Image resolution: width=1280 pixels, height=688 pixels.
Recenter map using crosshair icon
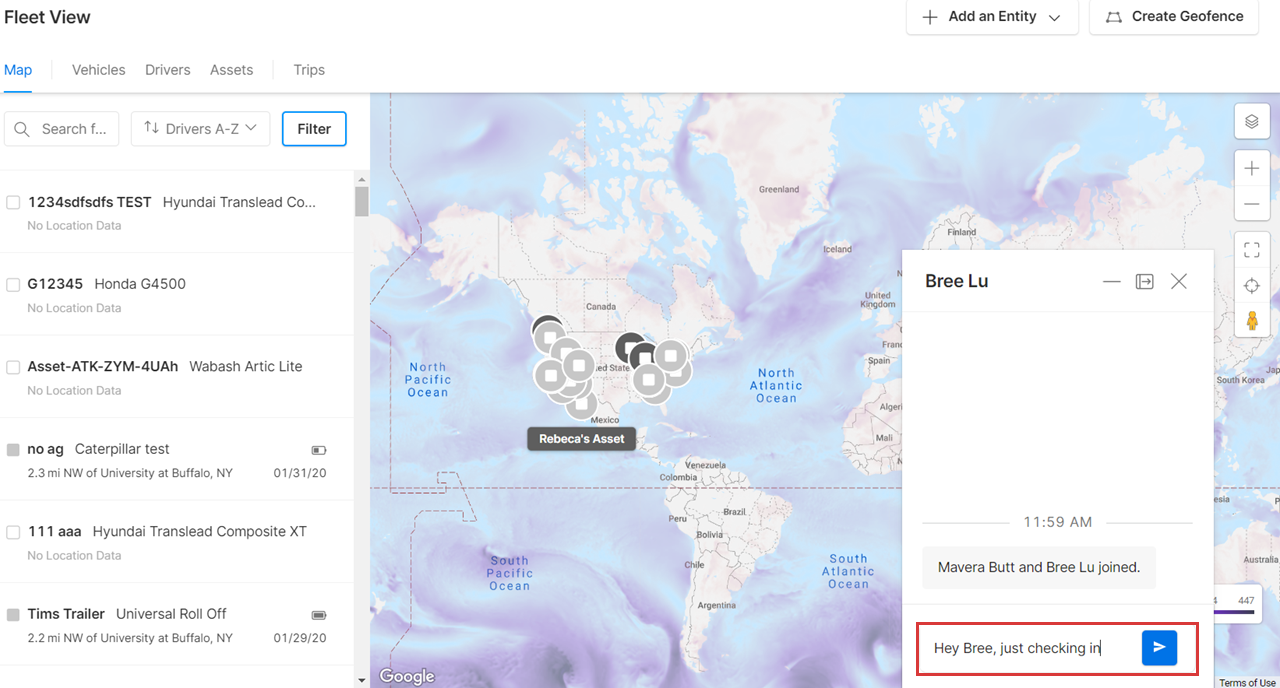(1251, 286)
